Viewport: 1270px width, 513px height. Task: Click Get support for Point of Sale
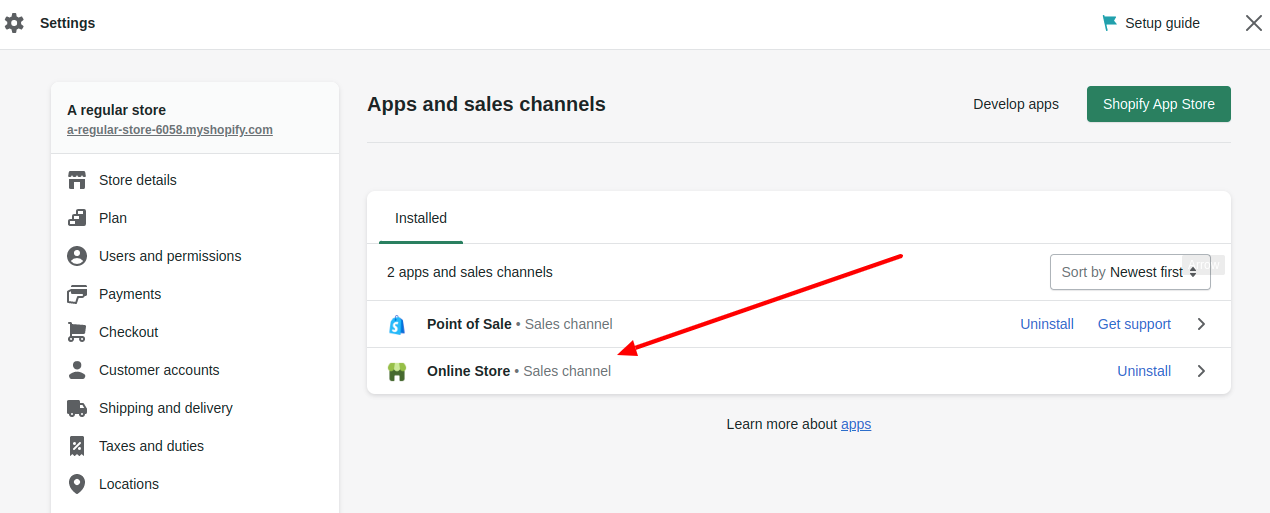[x=1134, y=324]
